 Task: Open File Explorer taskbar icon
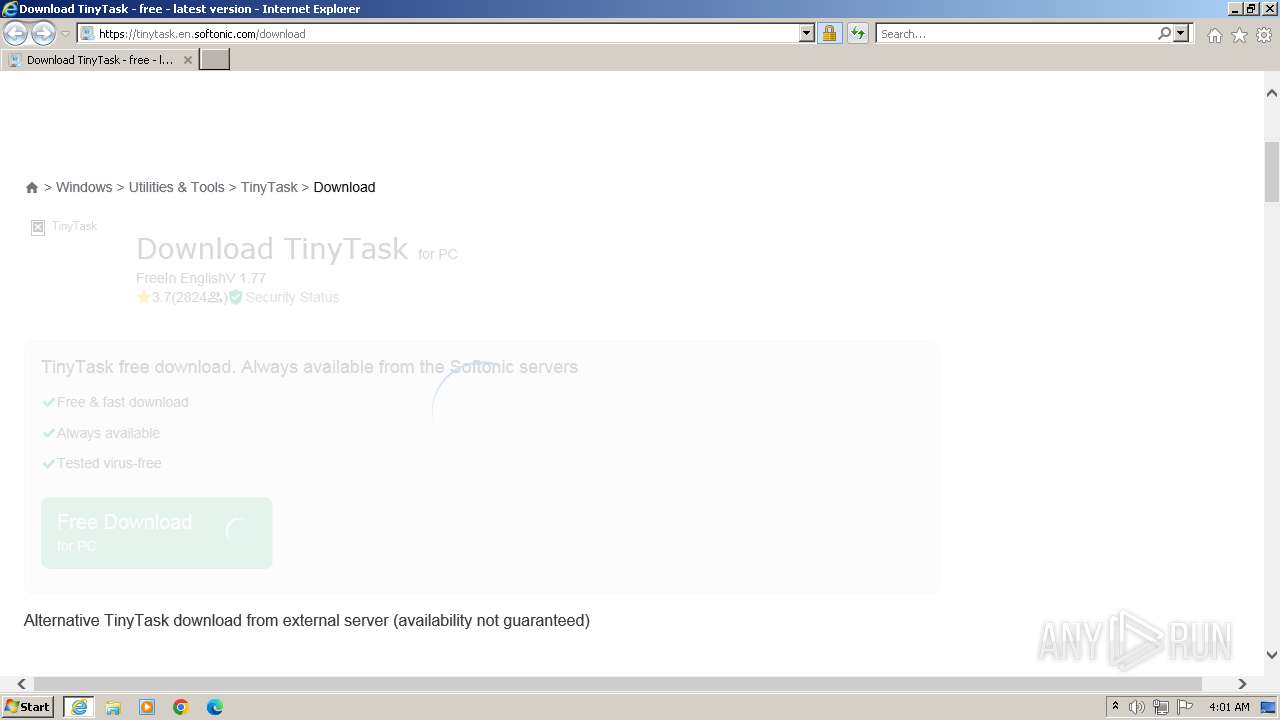pyautogui.click(x=113, y=707)
